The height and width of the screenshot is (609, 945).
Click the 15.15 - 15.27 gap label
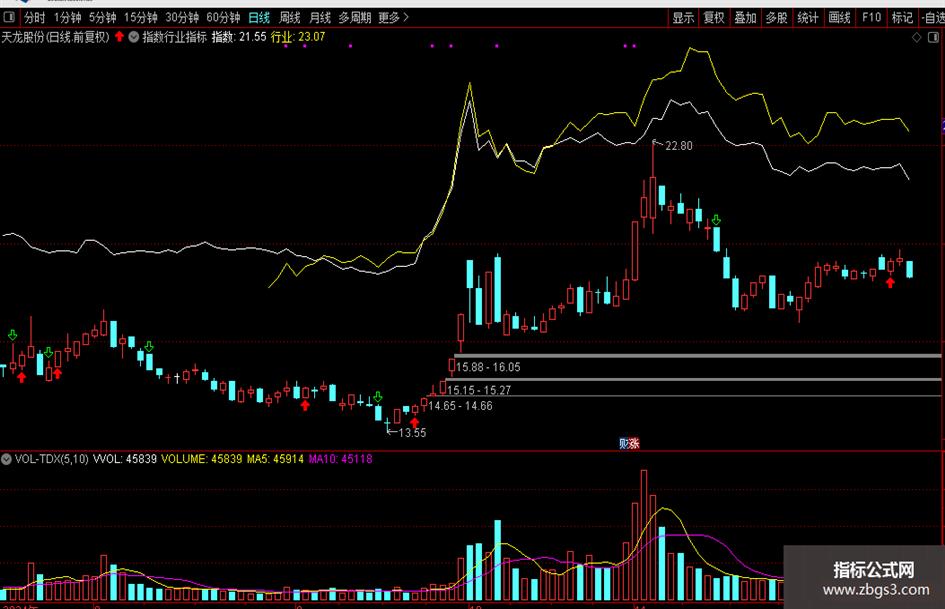click(x=479, y=390)
